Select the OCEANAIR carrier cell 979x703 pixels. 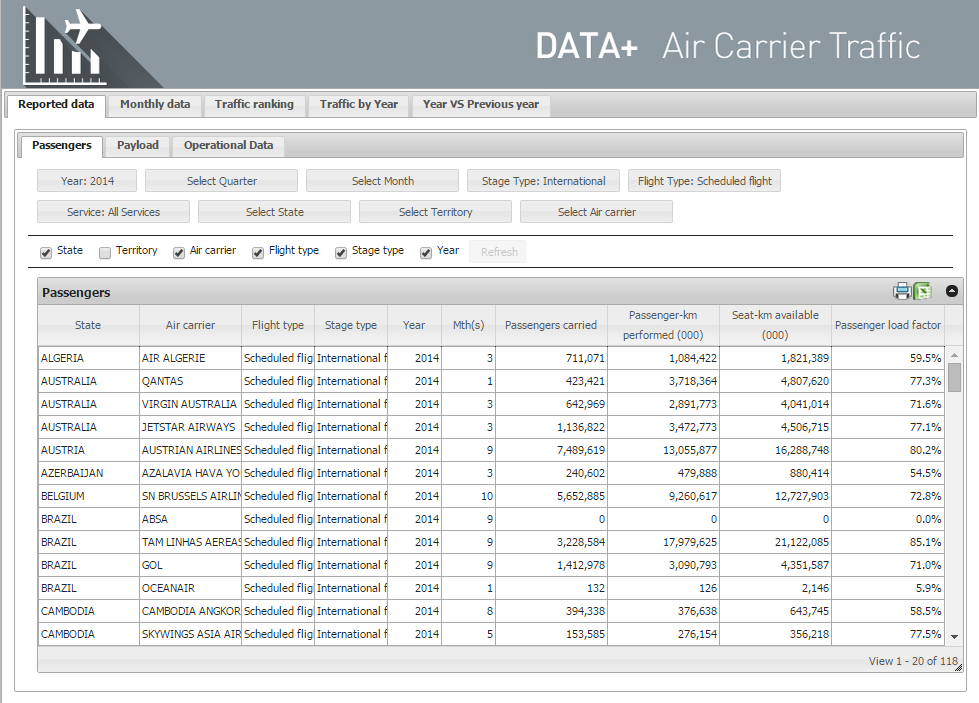pos(190,588)
